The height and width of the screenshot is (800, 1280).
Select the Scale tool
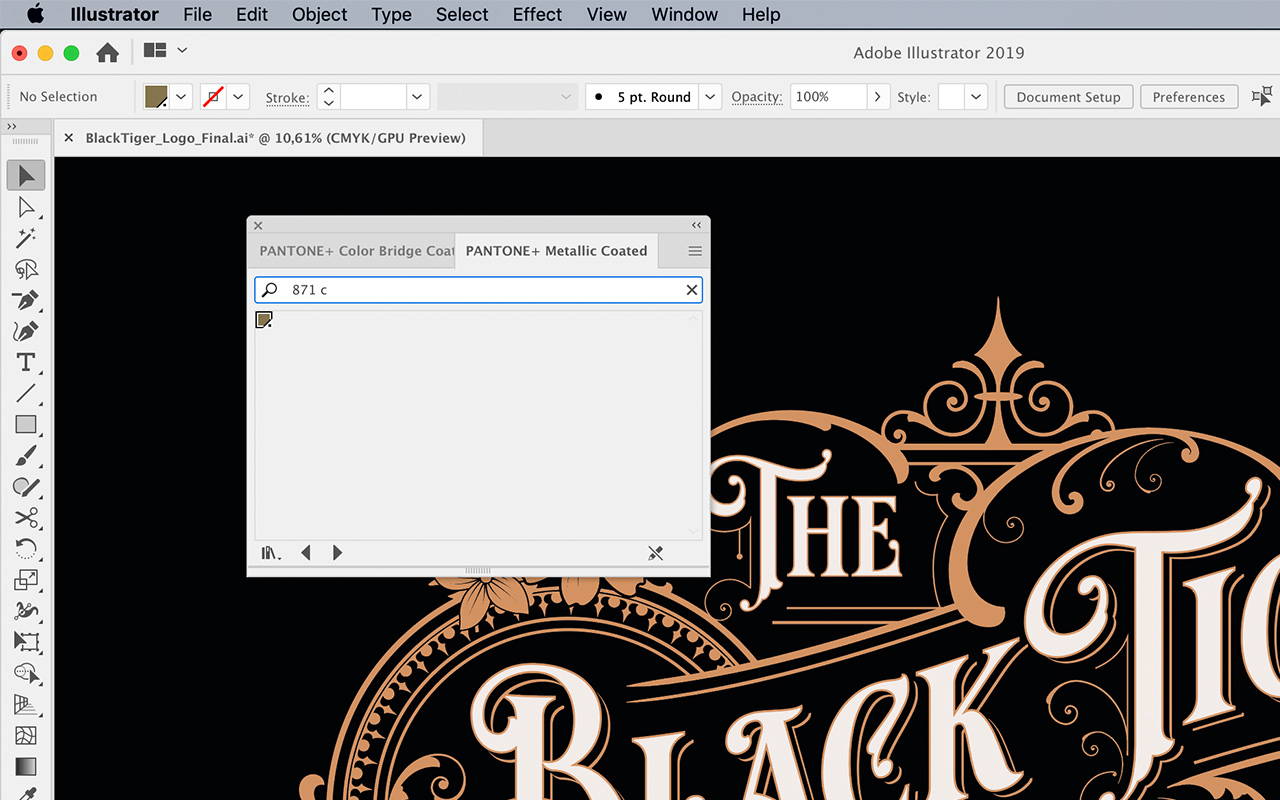point(26,580)
